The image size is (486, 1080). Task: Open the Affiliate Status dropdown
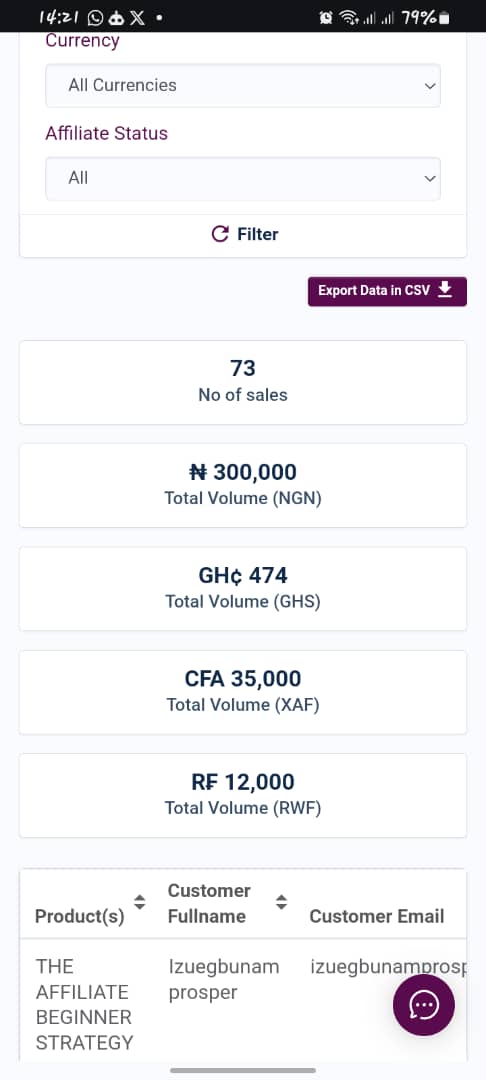tap(243, 178)
